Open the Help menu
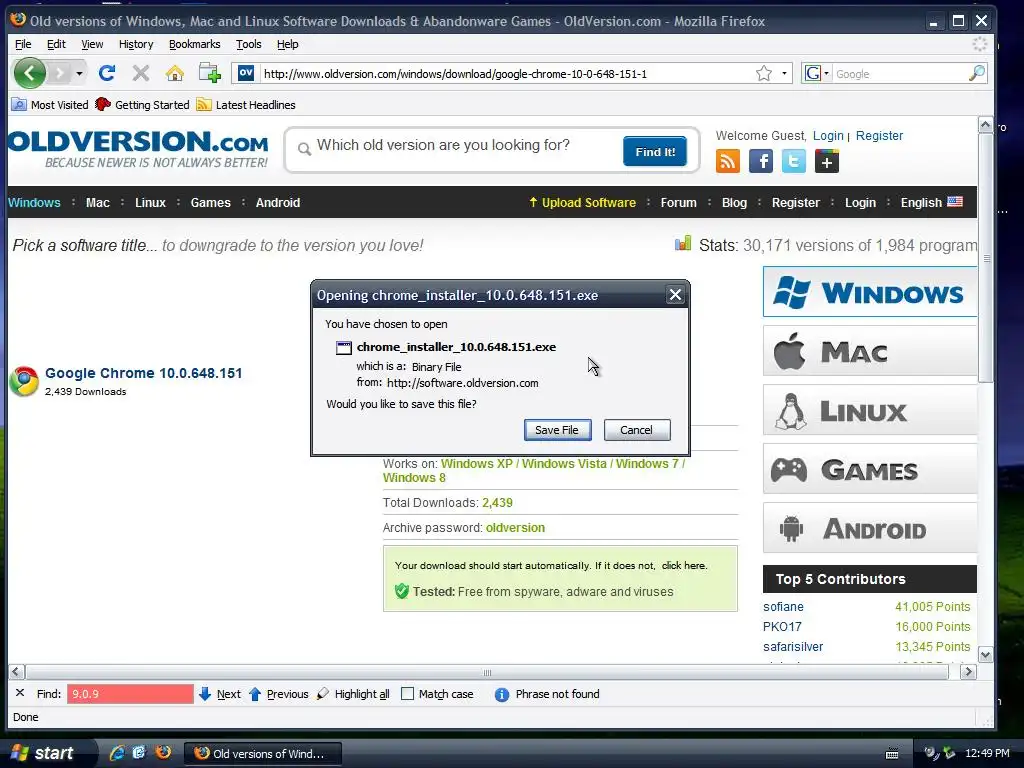This screenshot has width=1024, height=768. [x=287, y=44]
